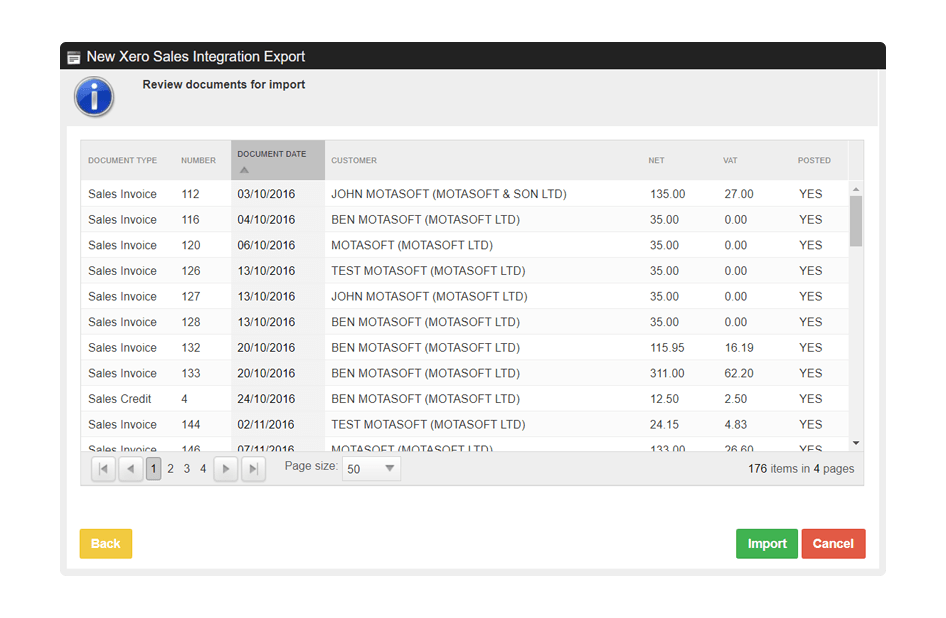
Task: Click the net amount 115.95
Action: (x=667, y=348)
